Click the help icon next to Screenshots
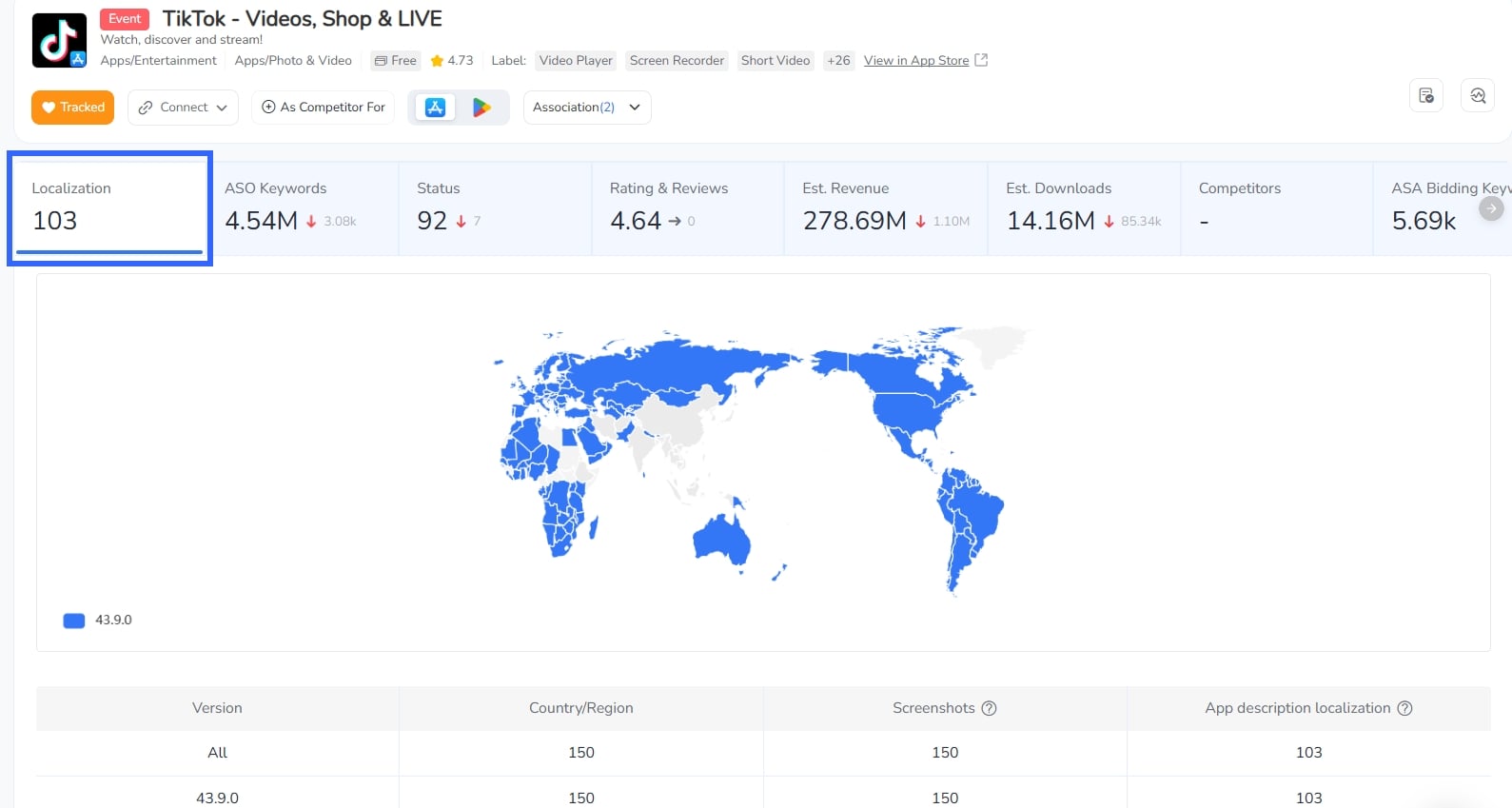Image resolution: width=1512 pixels, height=808 pixels. 989,708
